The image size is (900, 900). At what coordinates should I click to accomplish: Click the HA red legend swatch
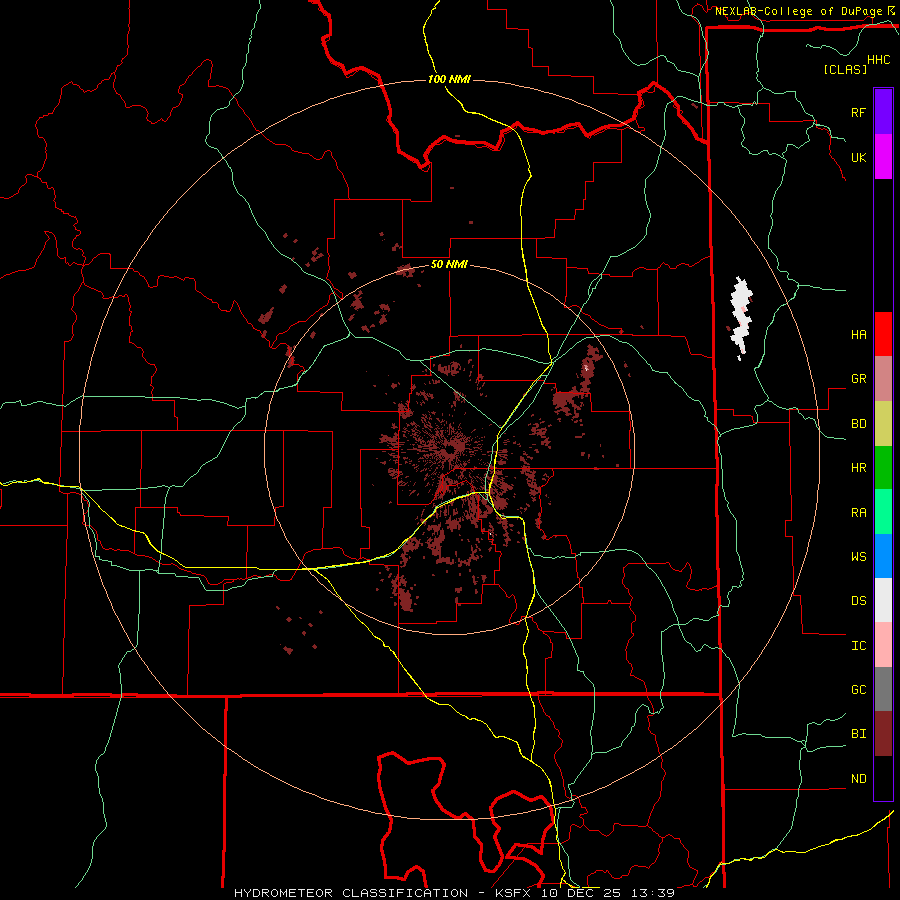point(883,334)
